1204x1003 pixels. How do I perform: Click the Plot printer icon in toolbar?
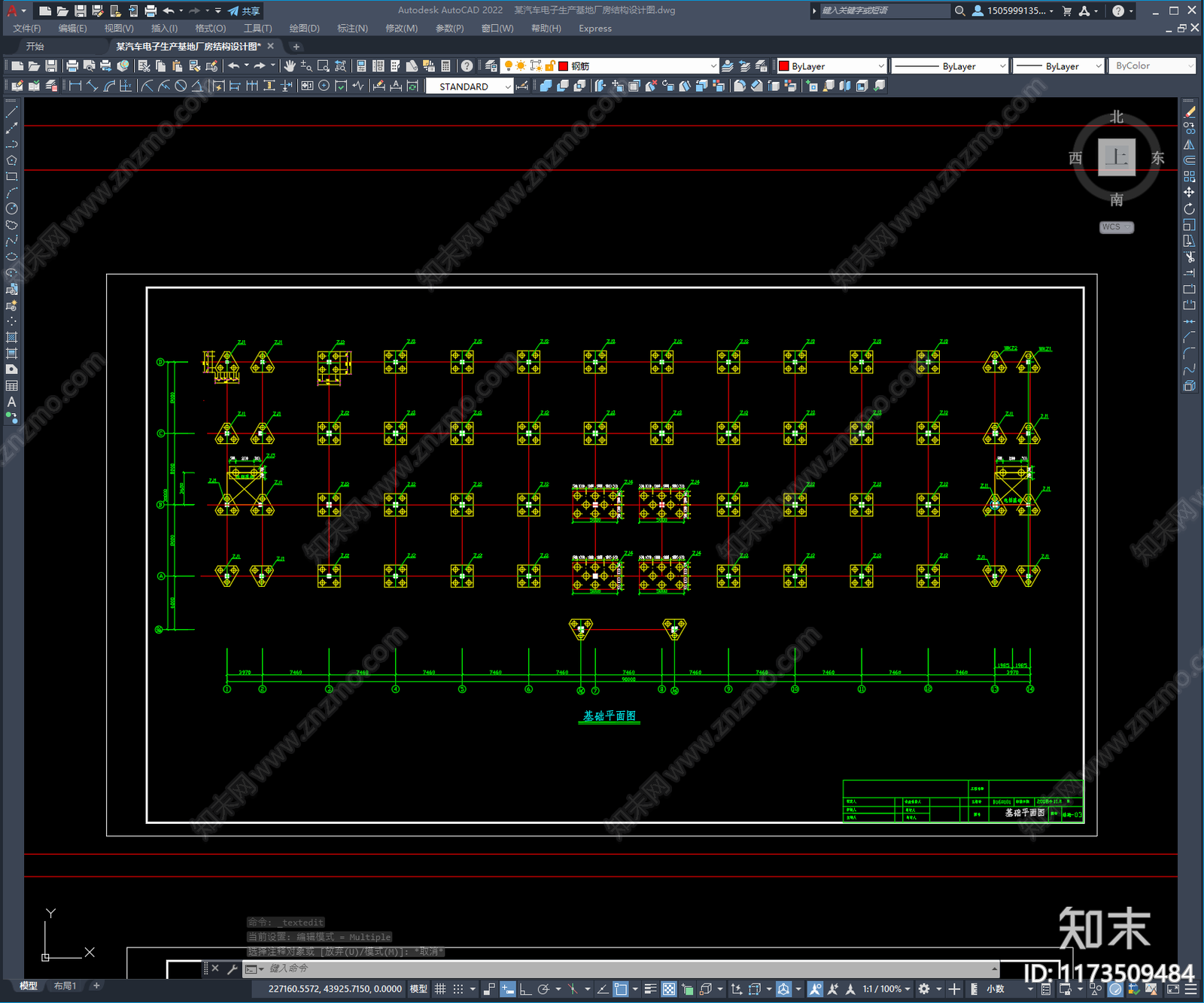pos(72,66)
